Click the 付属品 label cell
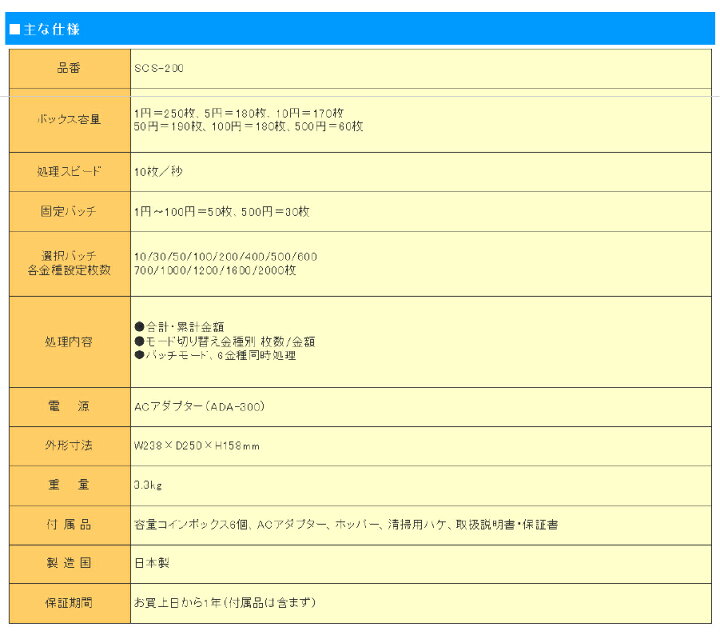Screen dimensions: 720x635 [x=70, y=525]
